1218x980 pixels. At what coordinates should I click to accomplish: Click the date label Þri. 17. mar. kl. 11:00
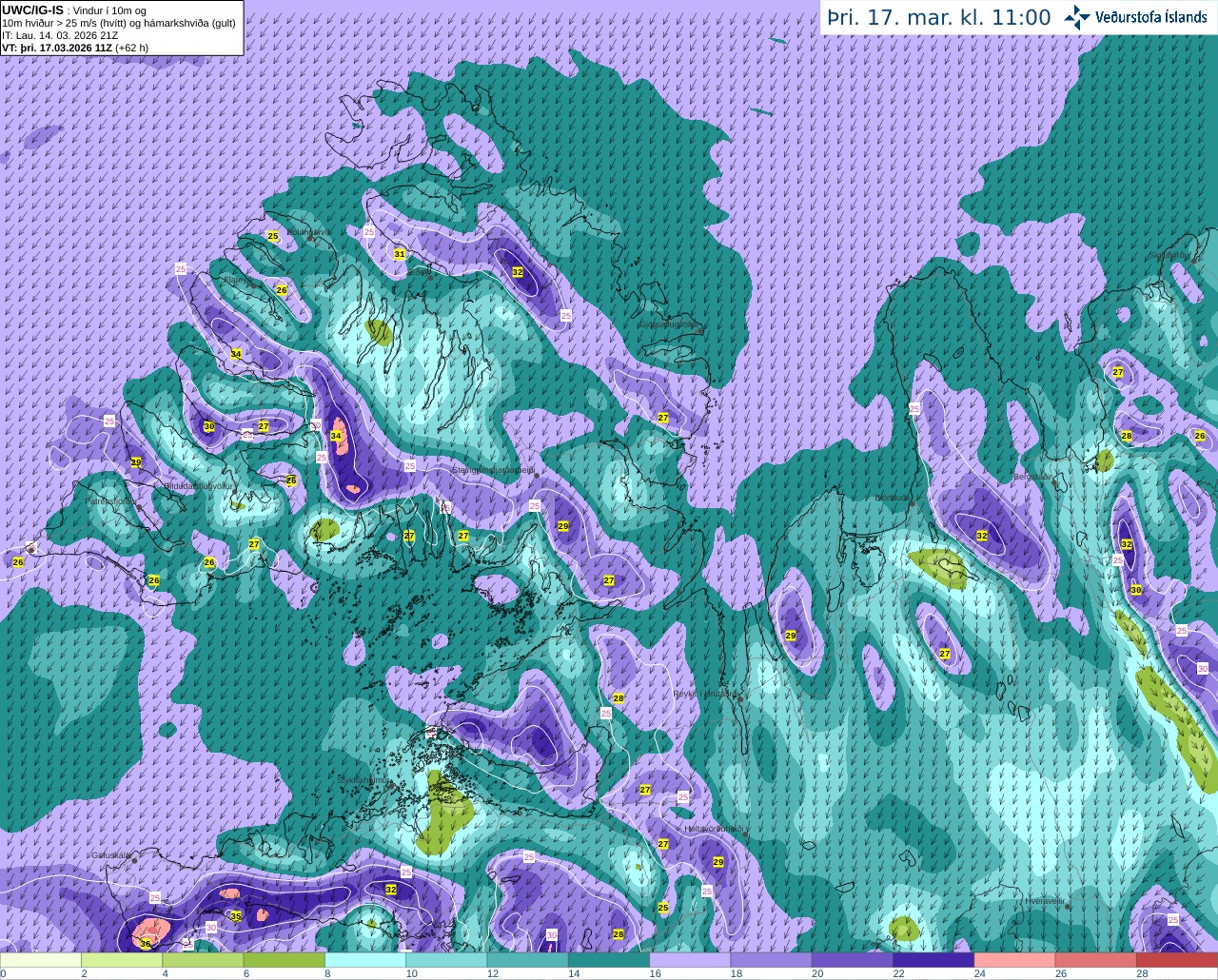939,18
